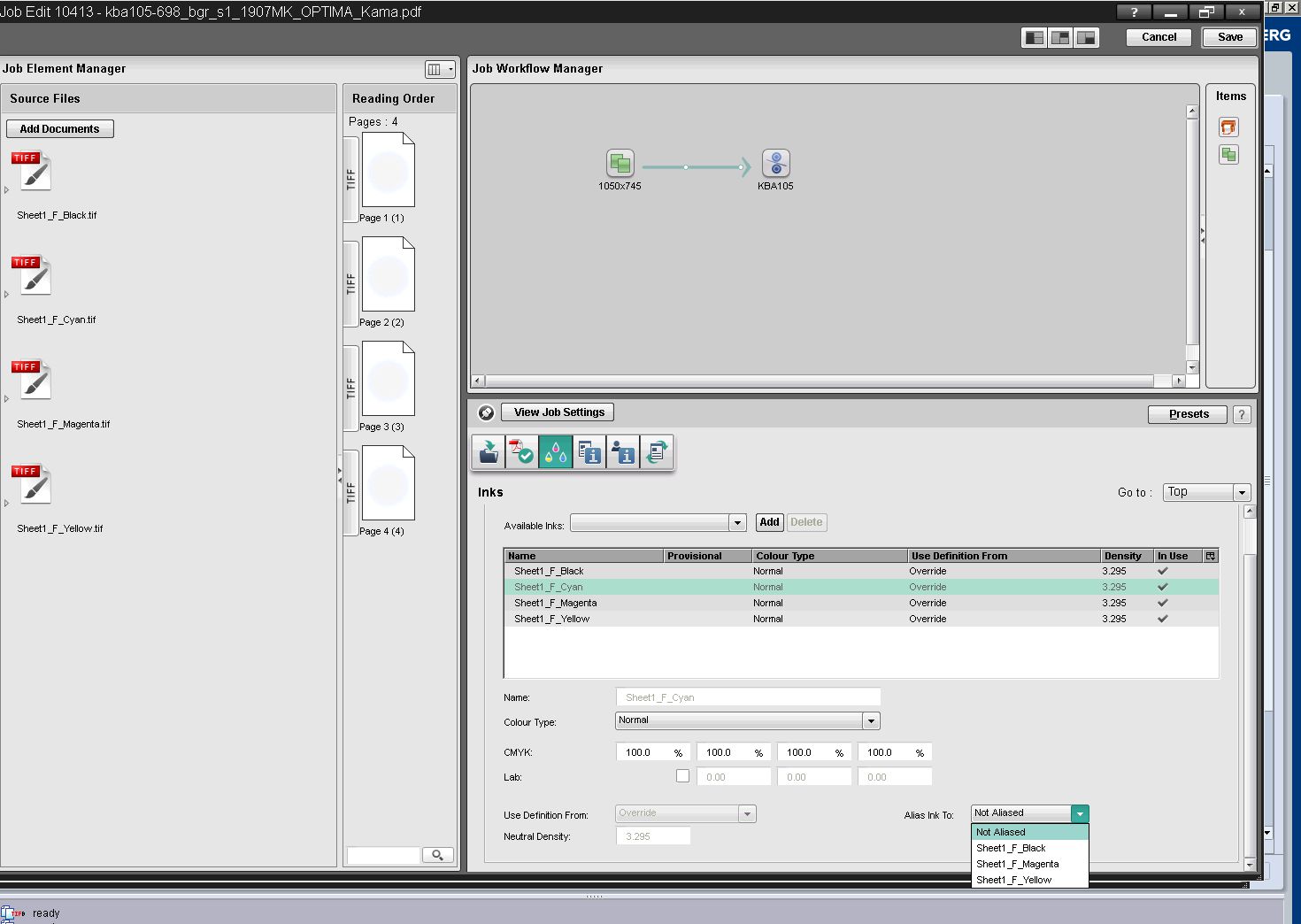Image resolution: width=1301 pixels, height=924 pixels.
Task: Expand the Sheet1_F_Yellow.tif source file
Action: coord(6,503)
